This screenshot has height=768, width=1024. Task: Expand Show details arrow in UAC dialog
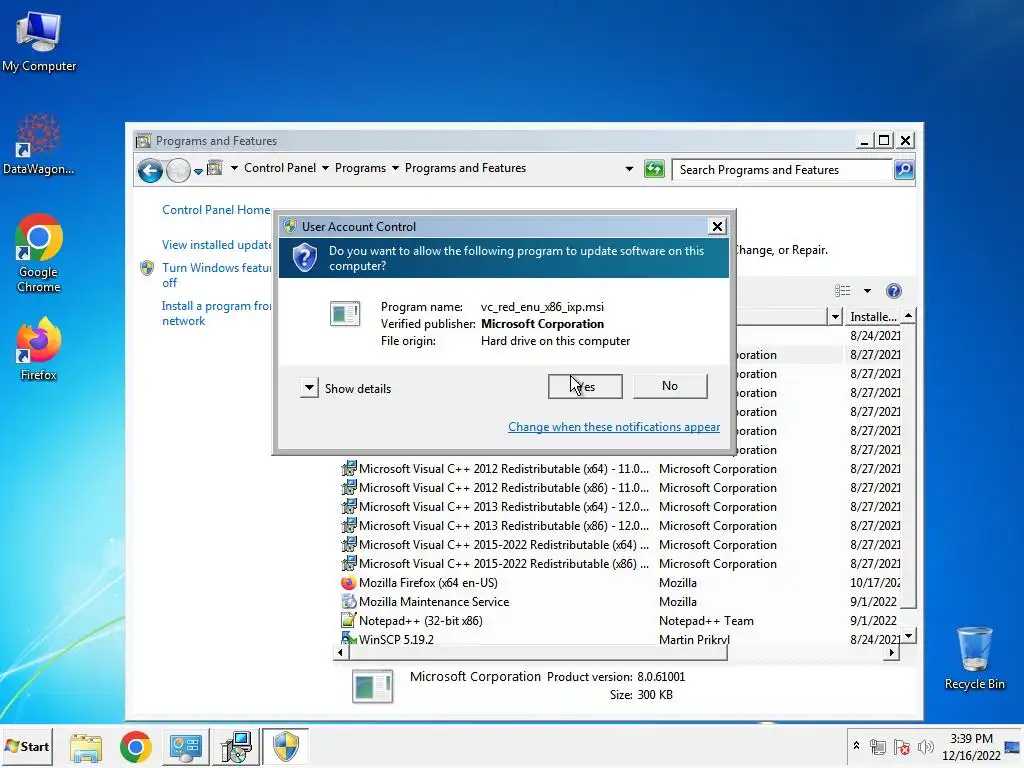pos(309,388)
